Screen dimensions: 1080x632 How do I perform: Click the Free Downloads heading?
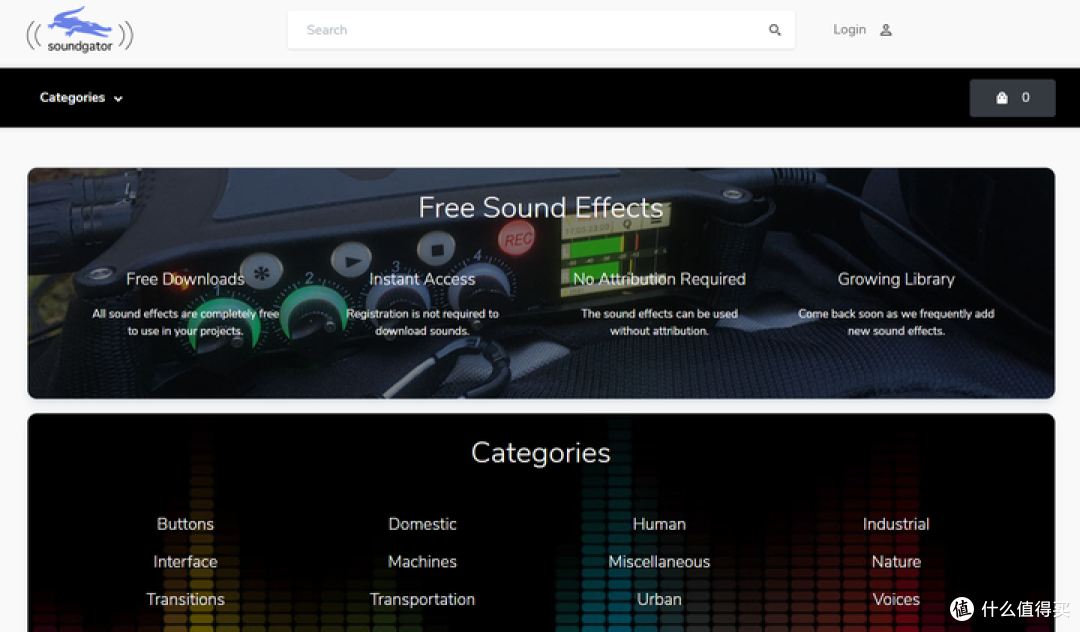point(185,279)
